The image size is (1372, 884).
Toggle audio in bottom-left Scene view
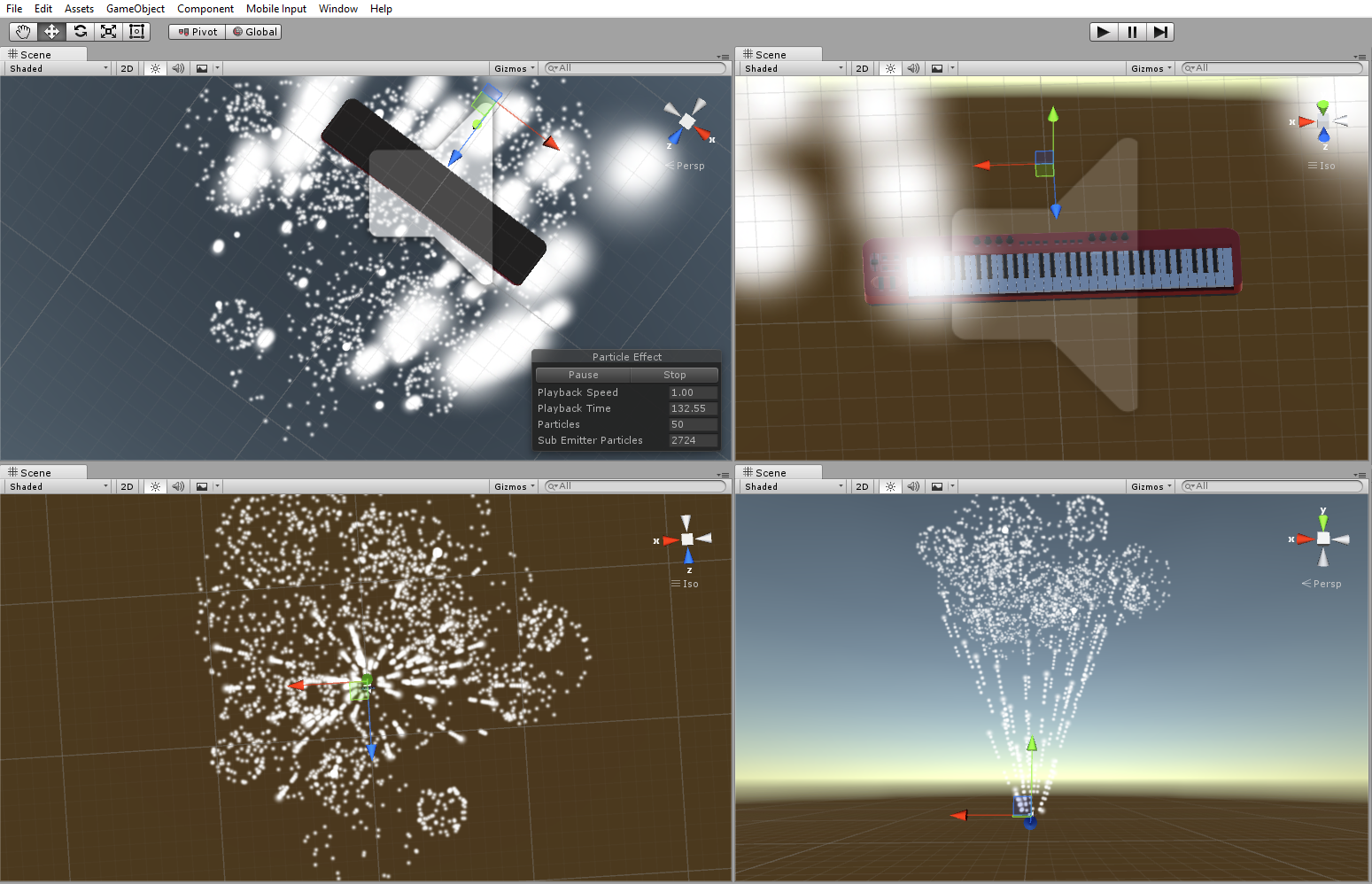tap(178, 486)
